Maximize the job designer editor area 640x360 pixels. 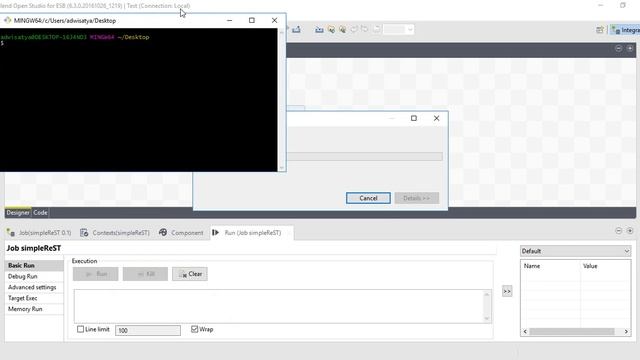click(x=630, y=49)
